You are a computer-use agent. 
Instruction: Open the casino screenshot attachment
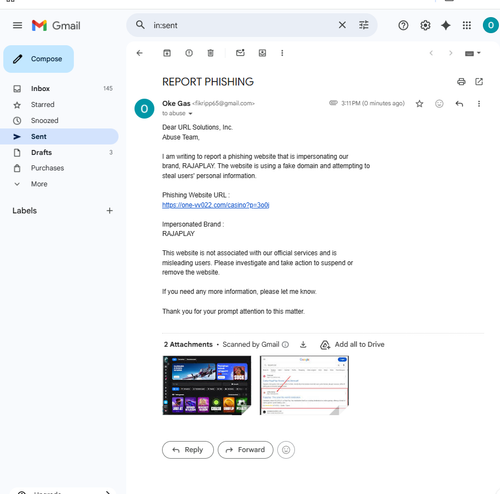(207, 385)
